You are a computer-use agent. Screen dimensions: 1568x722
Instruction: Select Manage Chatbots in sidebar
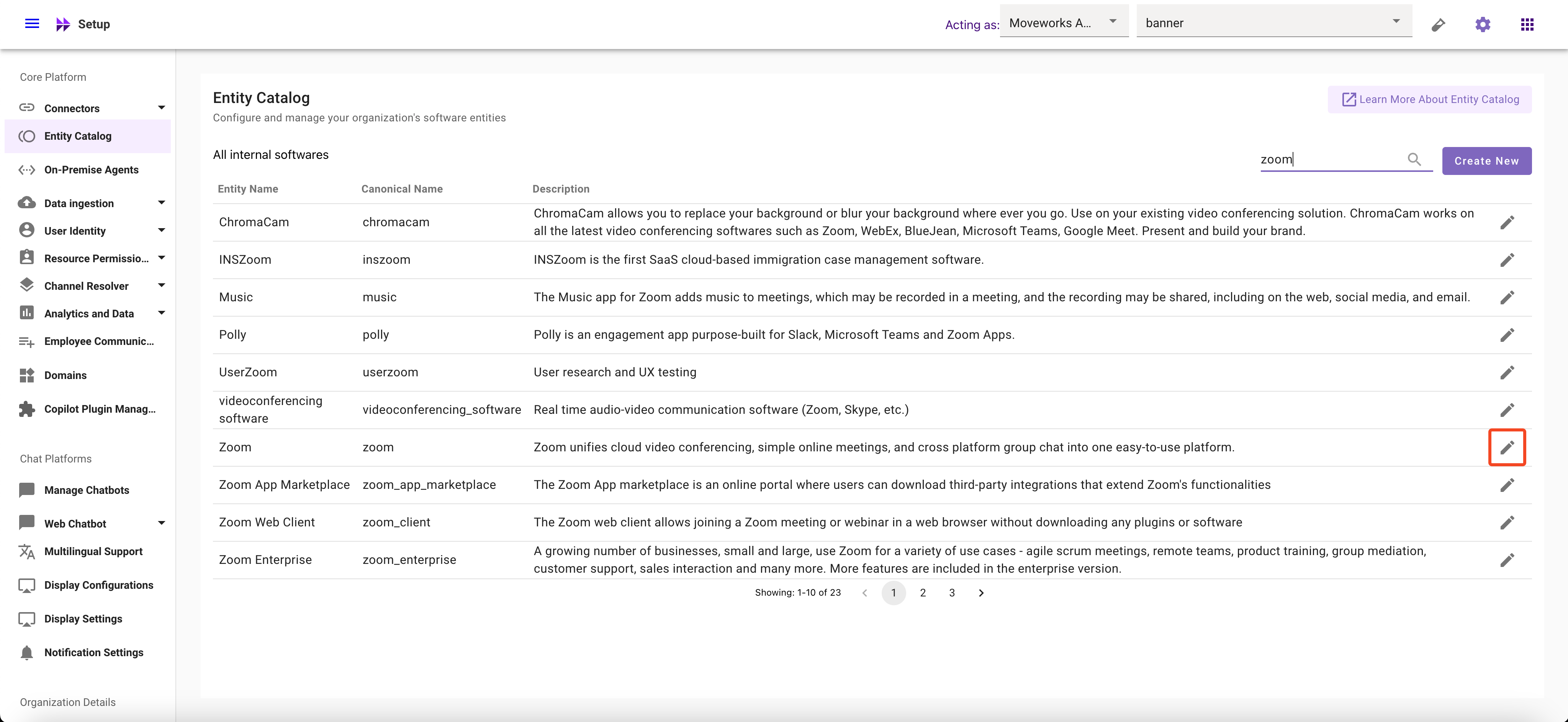click(87, 490)
